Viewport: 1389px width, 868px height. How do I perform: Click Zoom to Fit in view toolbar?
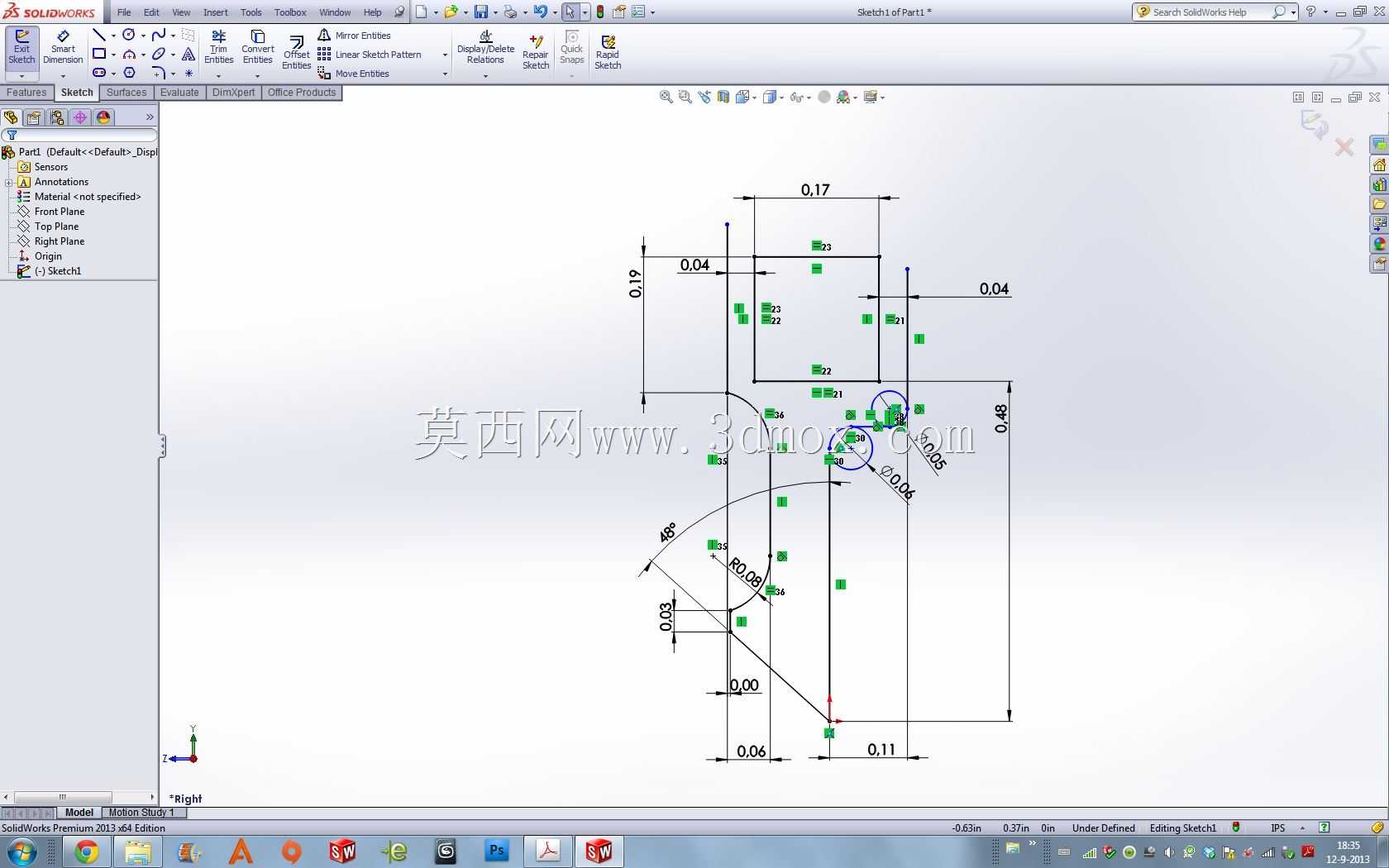666,97
